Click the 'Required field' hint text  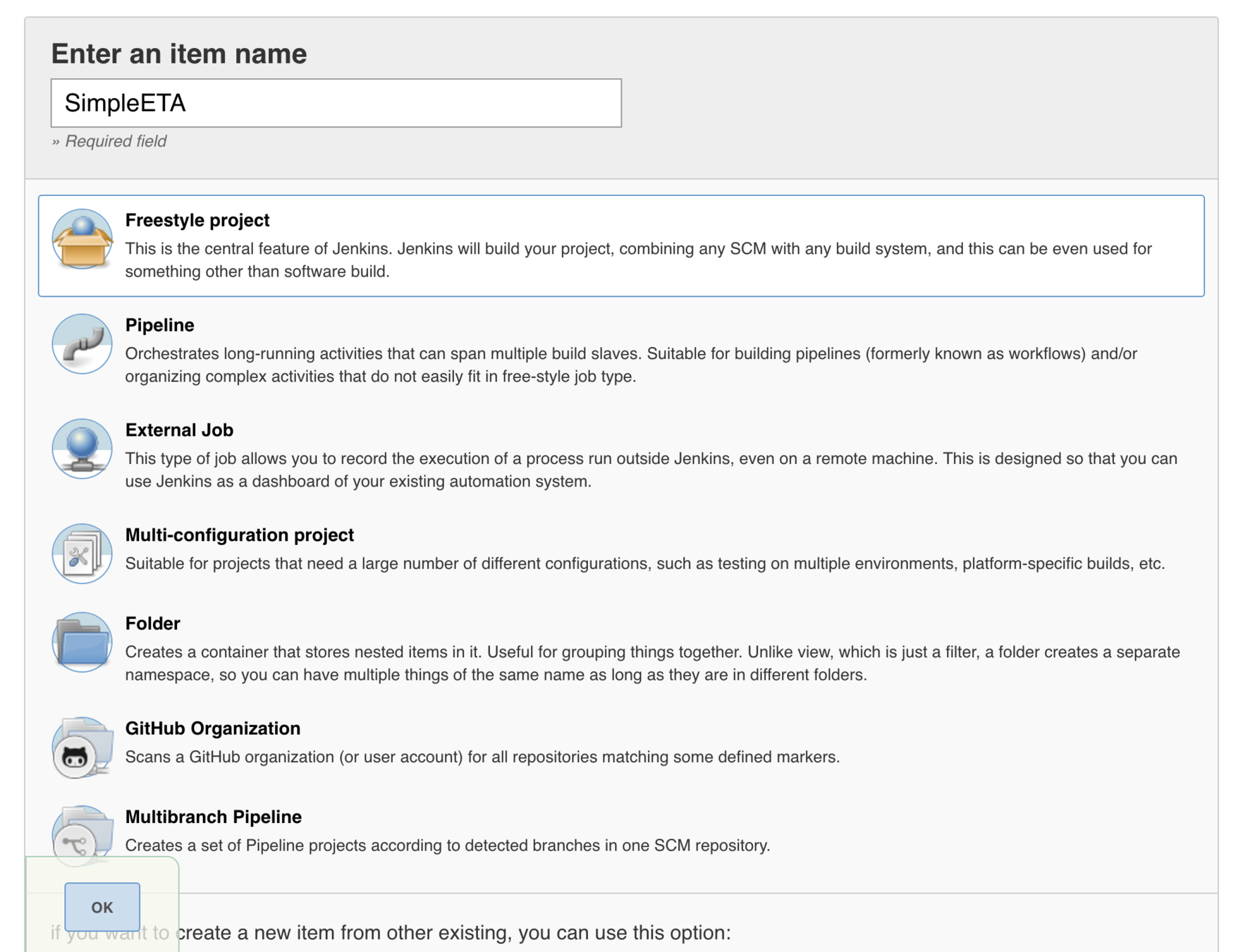click(116, 142)
